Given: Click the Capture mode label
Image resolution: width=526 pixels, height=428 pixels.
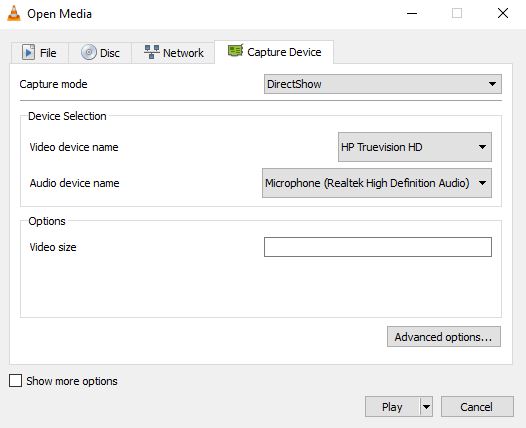Looking at the screenshot, I should [53, 84].
